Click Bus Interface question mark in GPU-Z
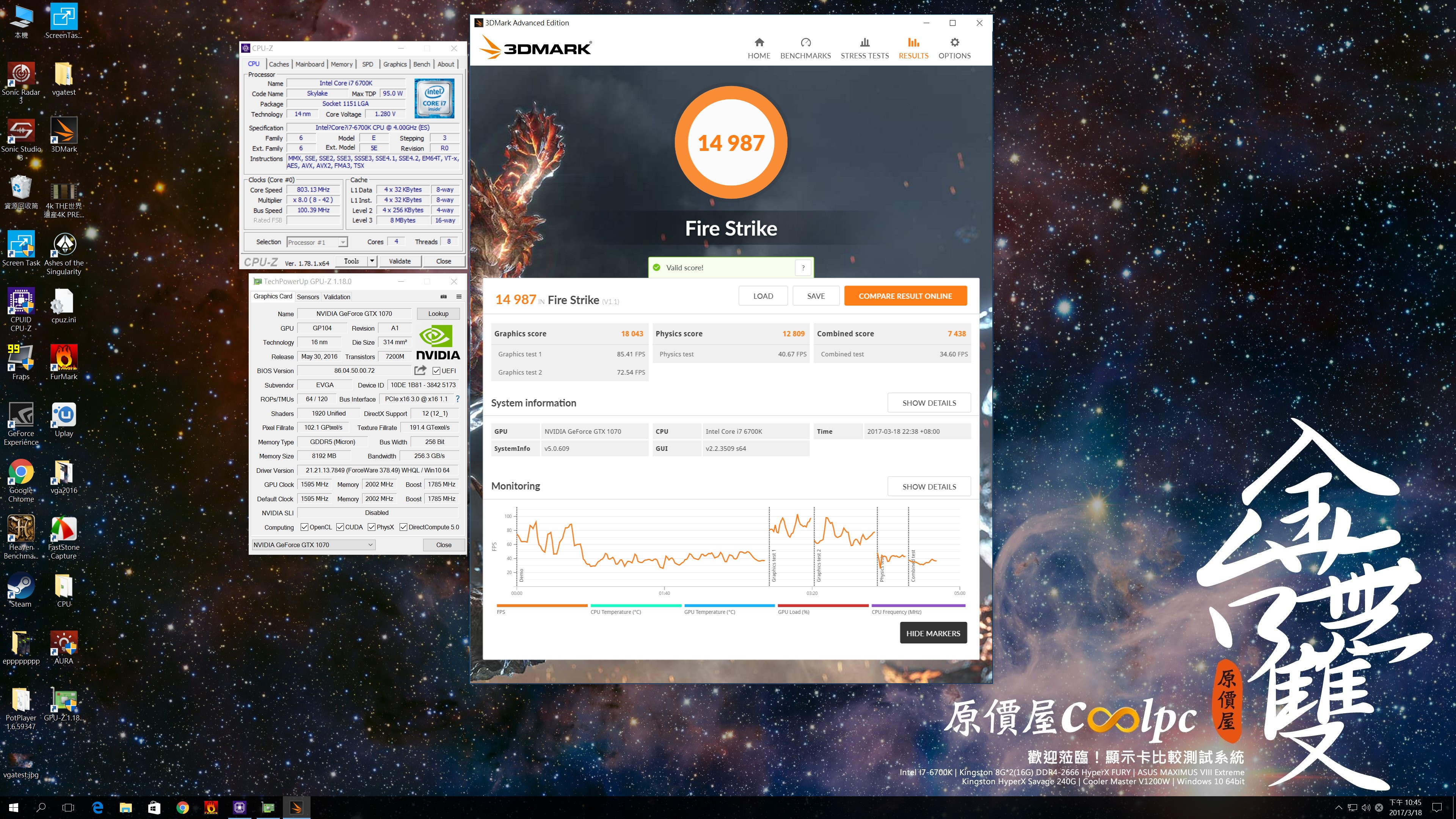The image size is (1456, 819). tap(458, 399)
